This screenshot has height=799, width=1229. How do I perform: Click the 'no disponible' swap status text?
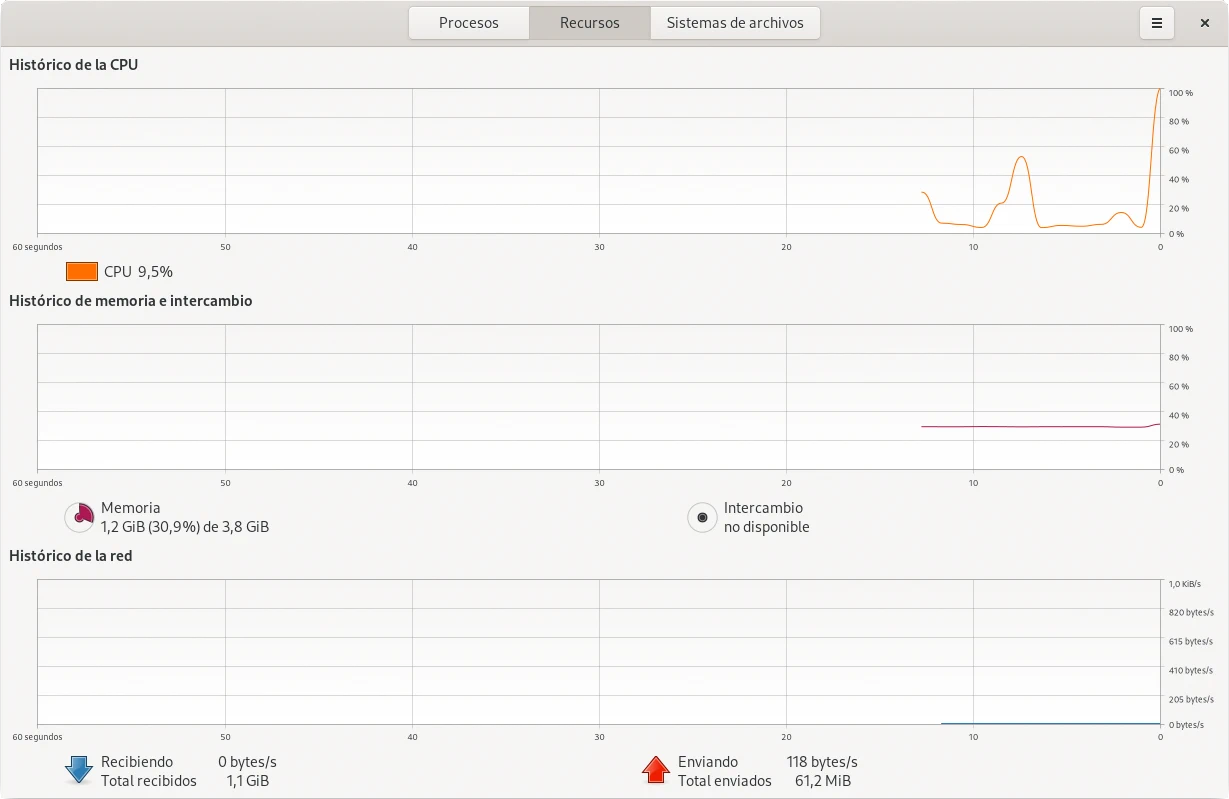[x=766, y=527]
